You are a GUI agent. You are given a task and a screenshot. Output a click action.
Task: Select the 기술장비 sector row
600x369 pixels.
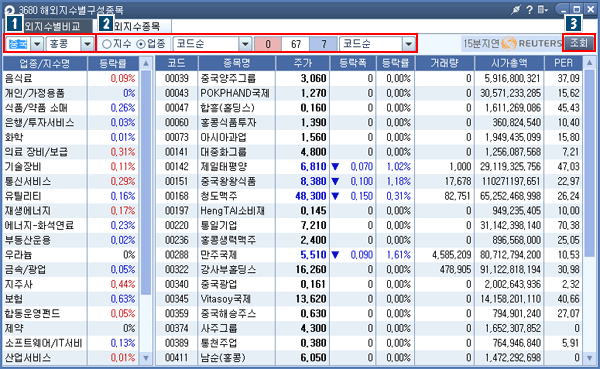(71, 167)
